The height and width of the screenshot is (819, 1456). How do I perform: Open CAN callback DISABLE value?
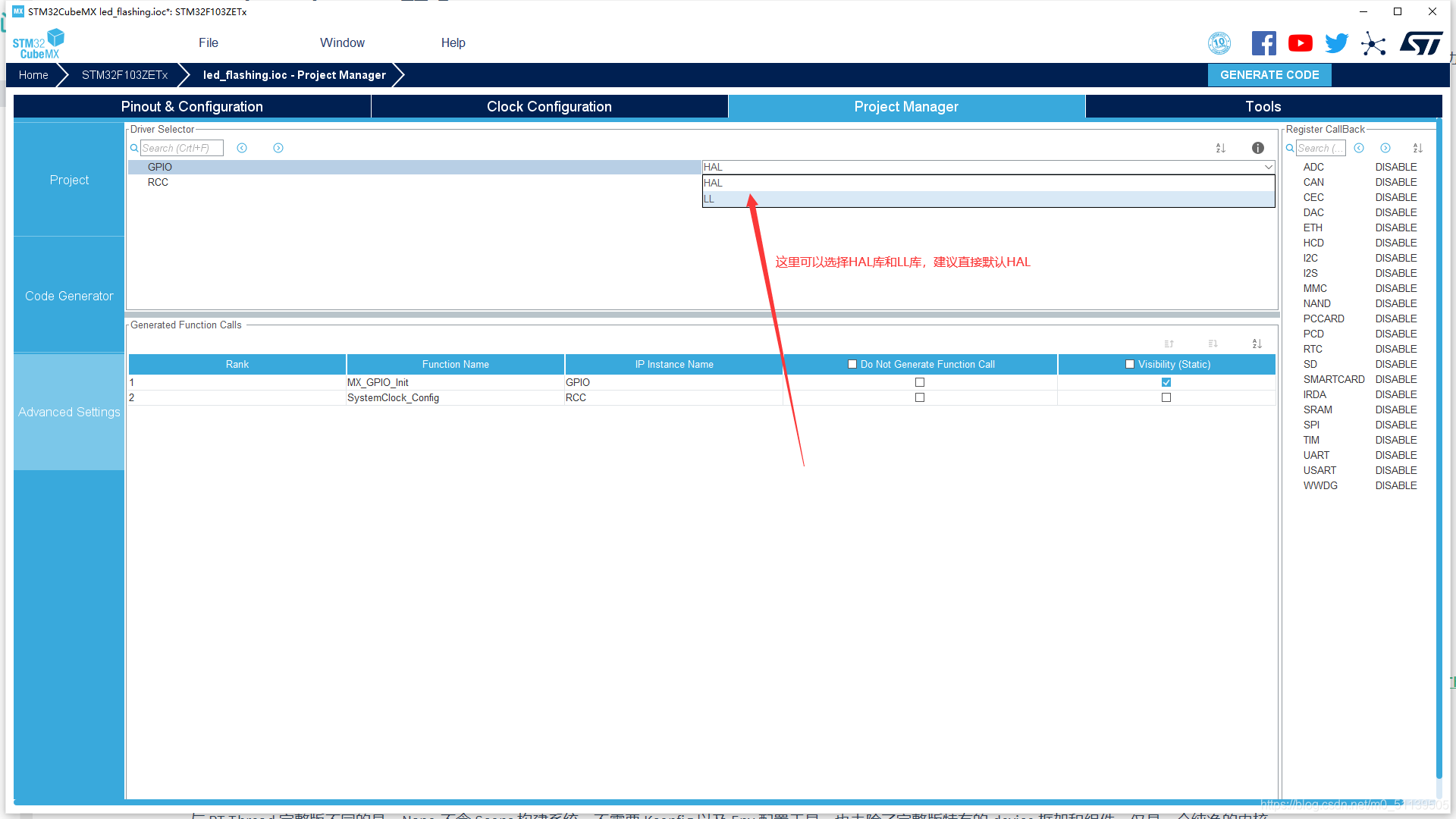pos(1396,182)
